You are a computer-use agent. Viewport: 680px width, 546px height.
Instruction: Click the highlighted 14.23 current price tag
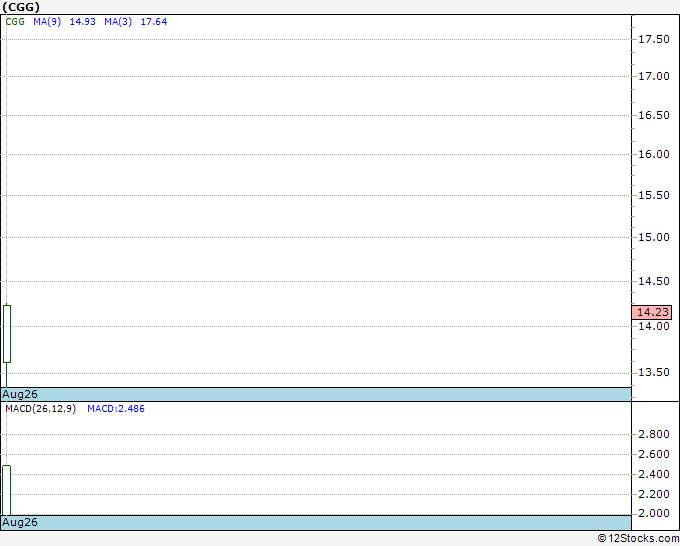652,312
